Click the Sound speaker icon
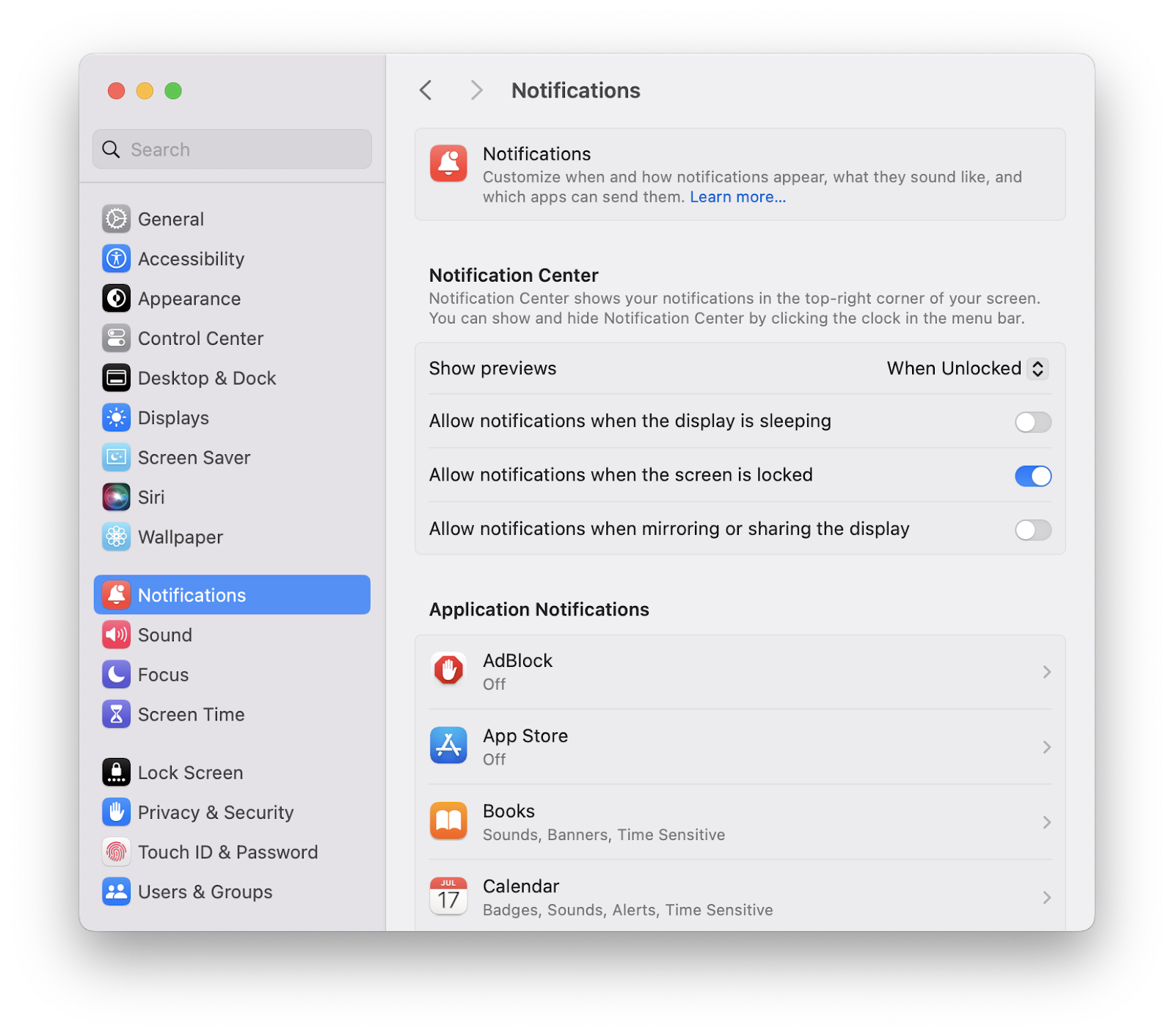 (116, 635)
